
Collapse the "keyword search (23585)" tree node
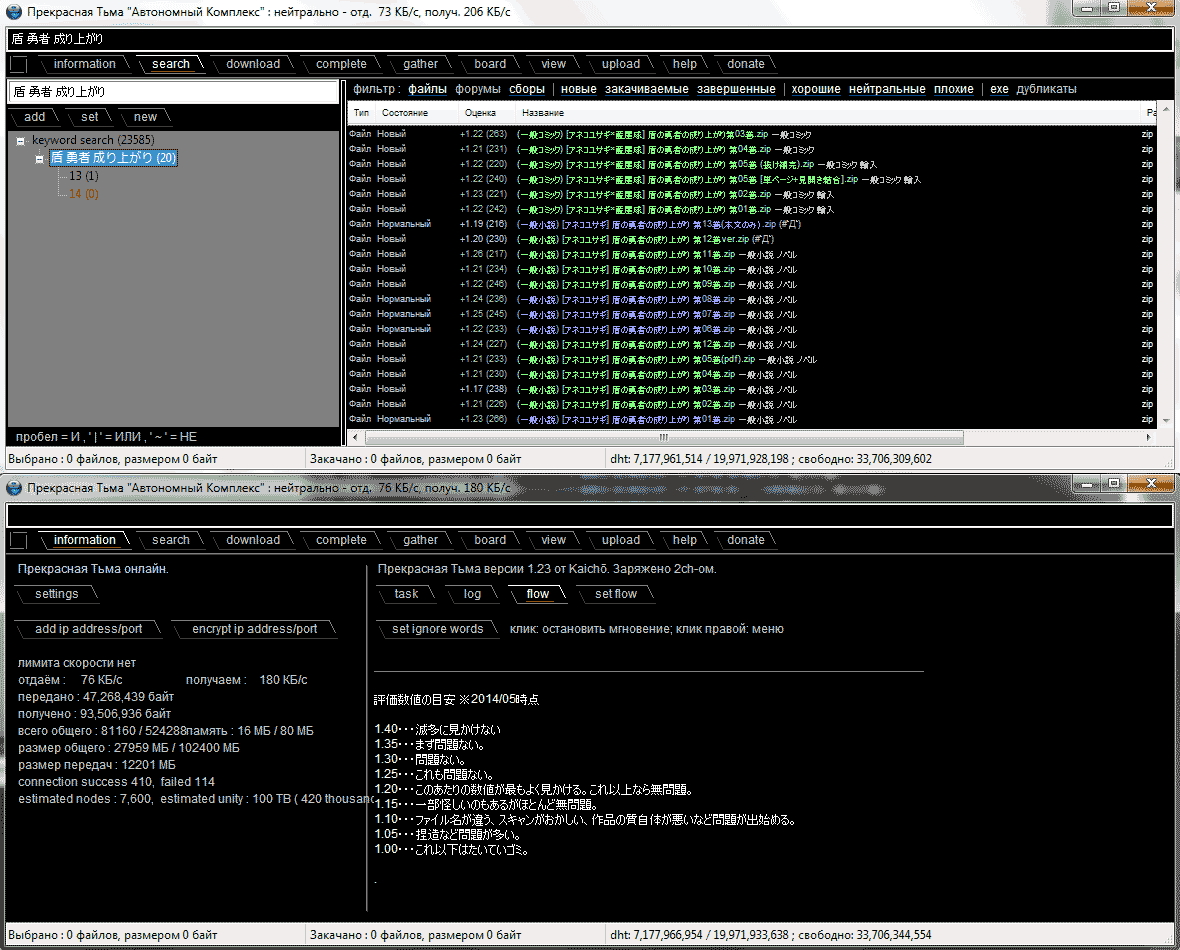(21, 141)
